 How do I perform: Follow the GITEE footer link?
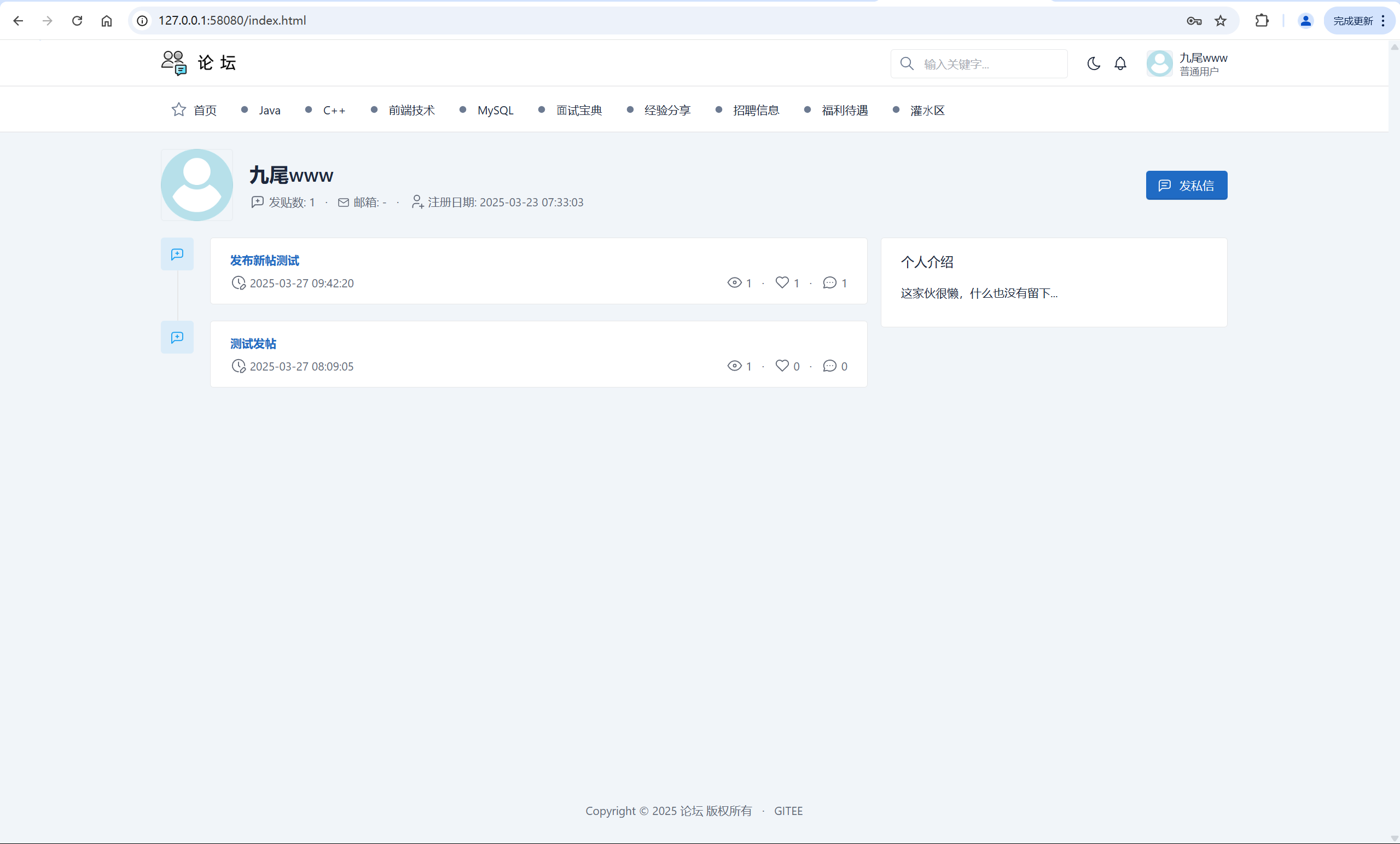pyautogui.click(x=788, y=811)
